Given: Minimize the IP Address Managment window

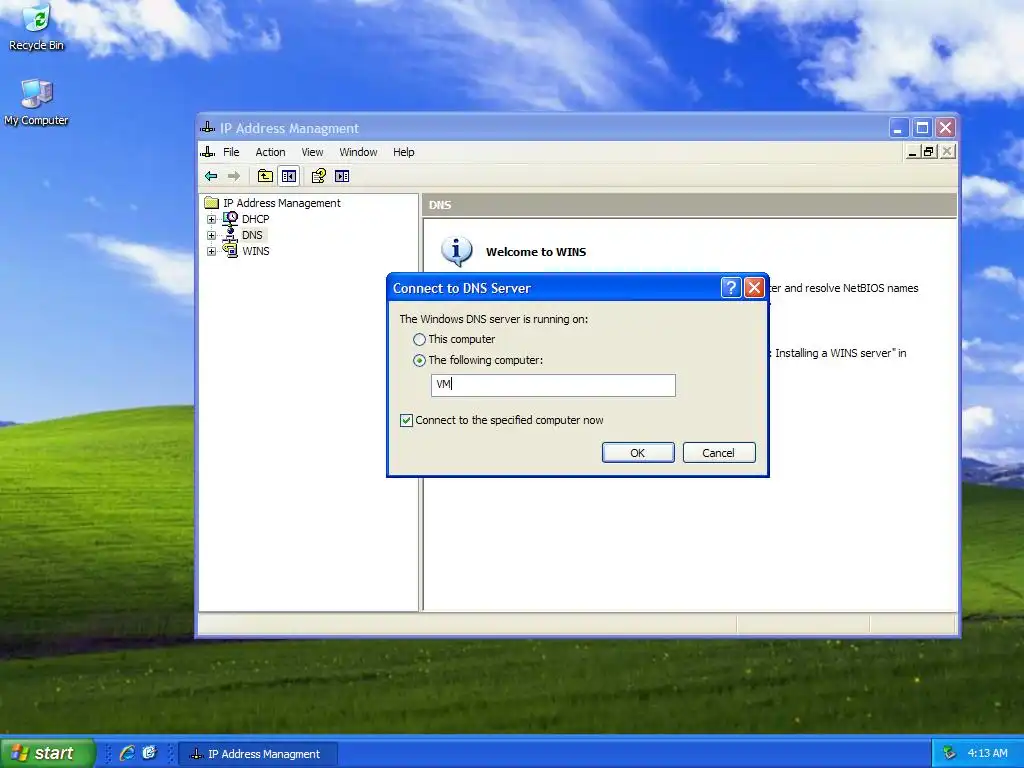Looking at the screenshot, I should [x=899, y=127].
